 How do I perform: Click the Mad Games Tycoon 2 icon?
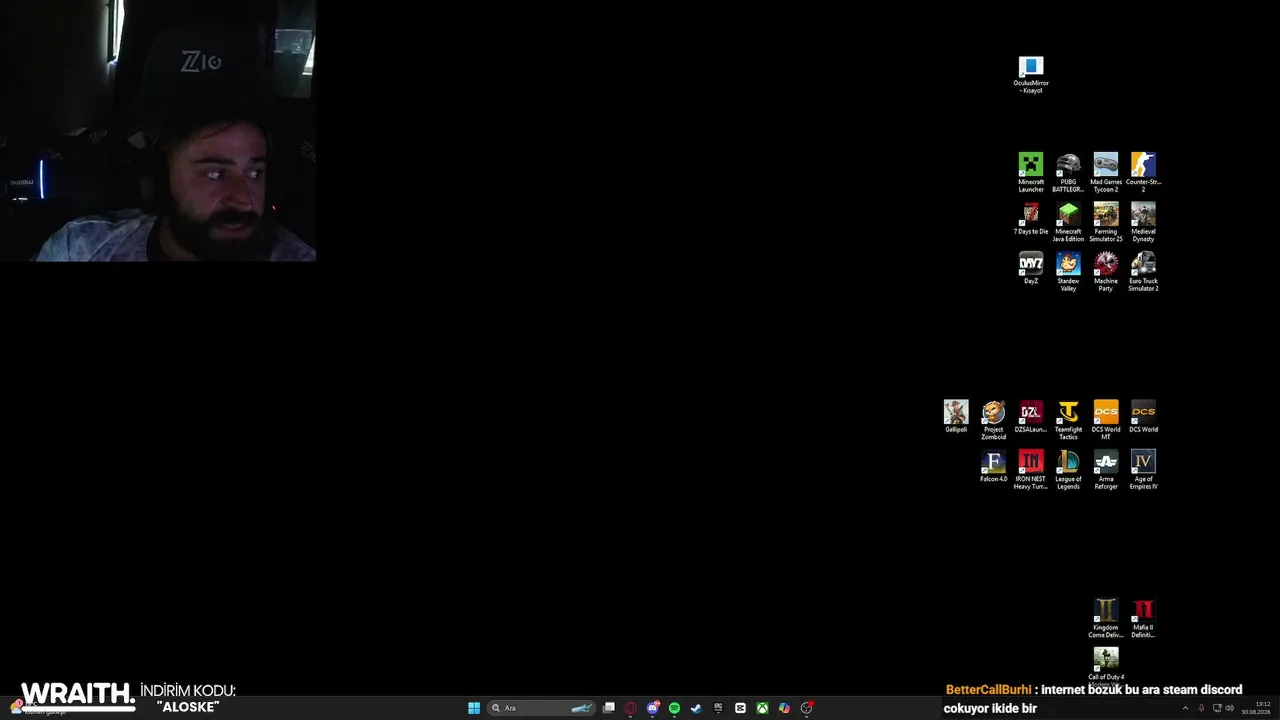point(1106,172)
